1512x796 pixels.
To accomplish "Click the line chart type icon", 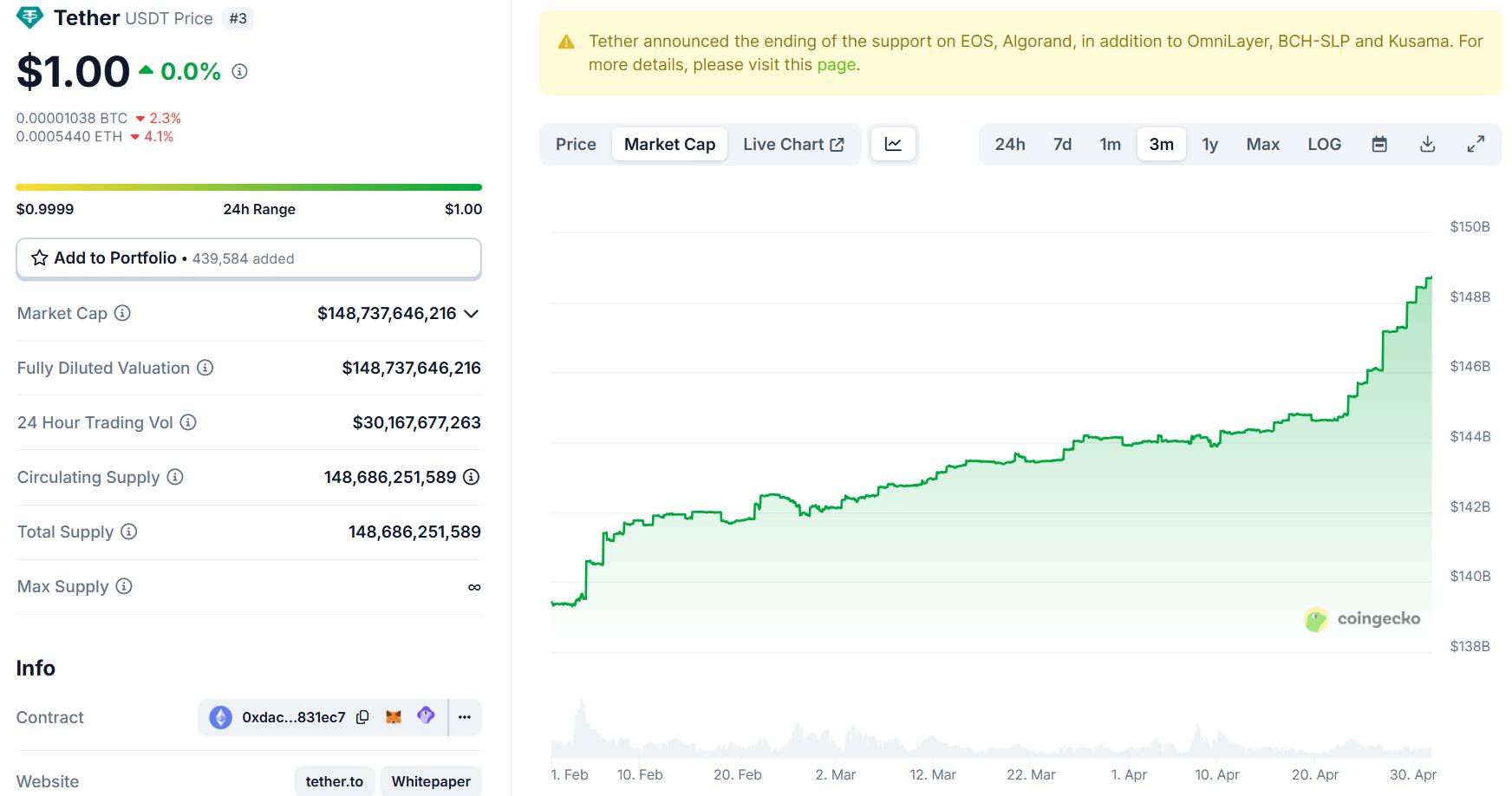I will pos(893,144).
